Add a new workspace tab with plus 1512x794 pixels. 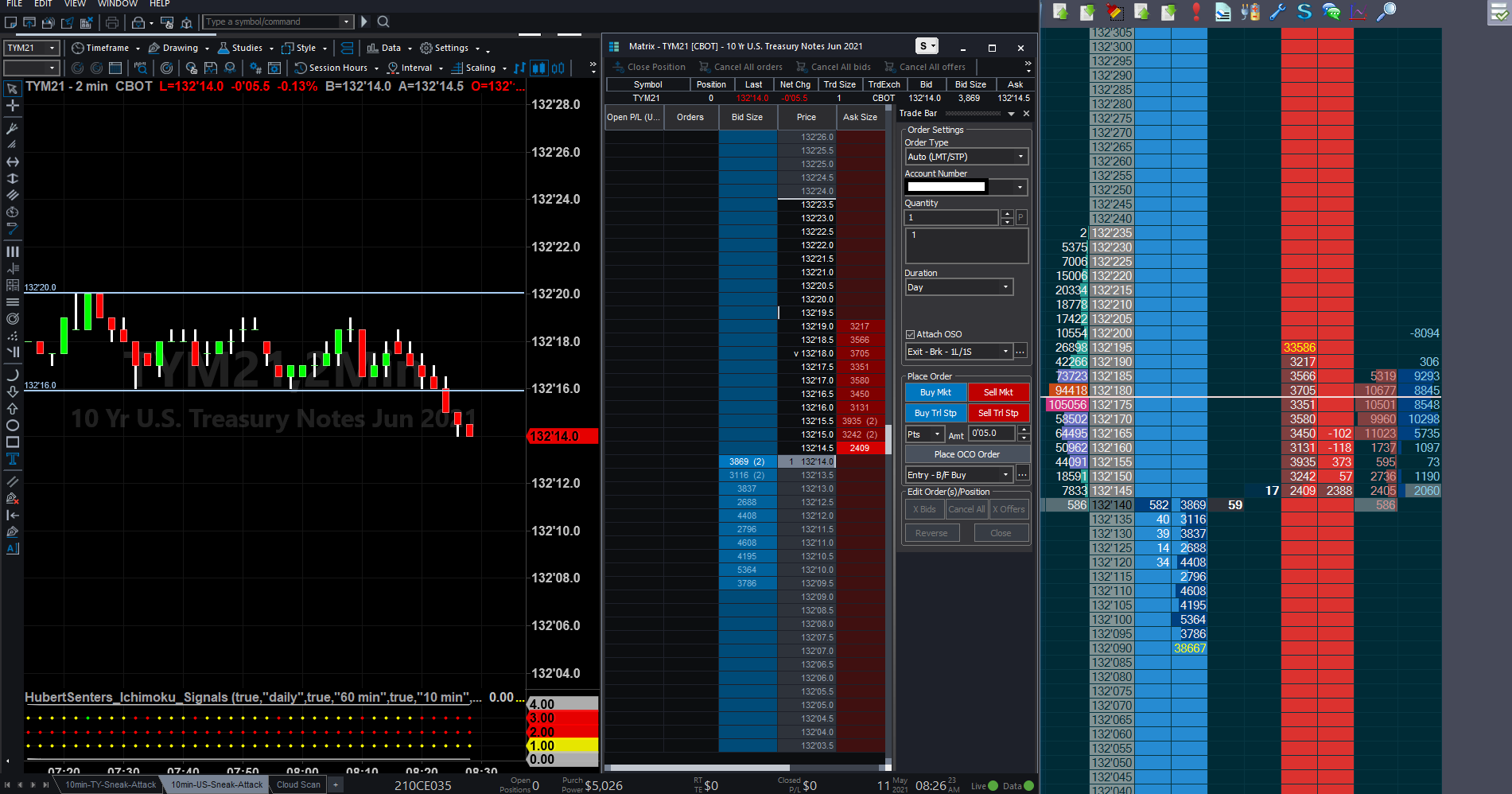(336, 785)
